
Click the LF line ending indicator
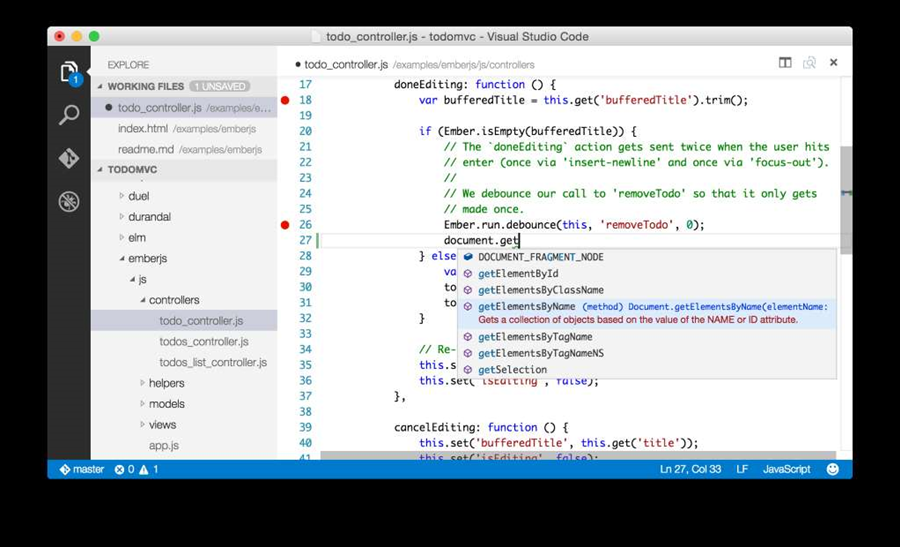[x=742, y=469]
